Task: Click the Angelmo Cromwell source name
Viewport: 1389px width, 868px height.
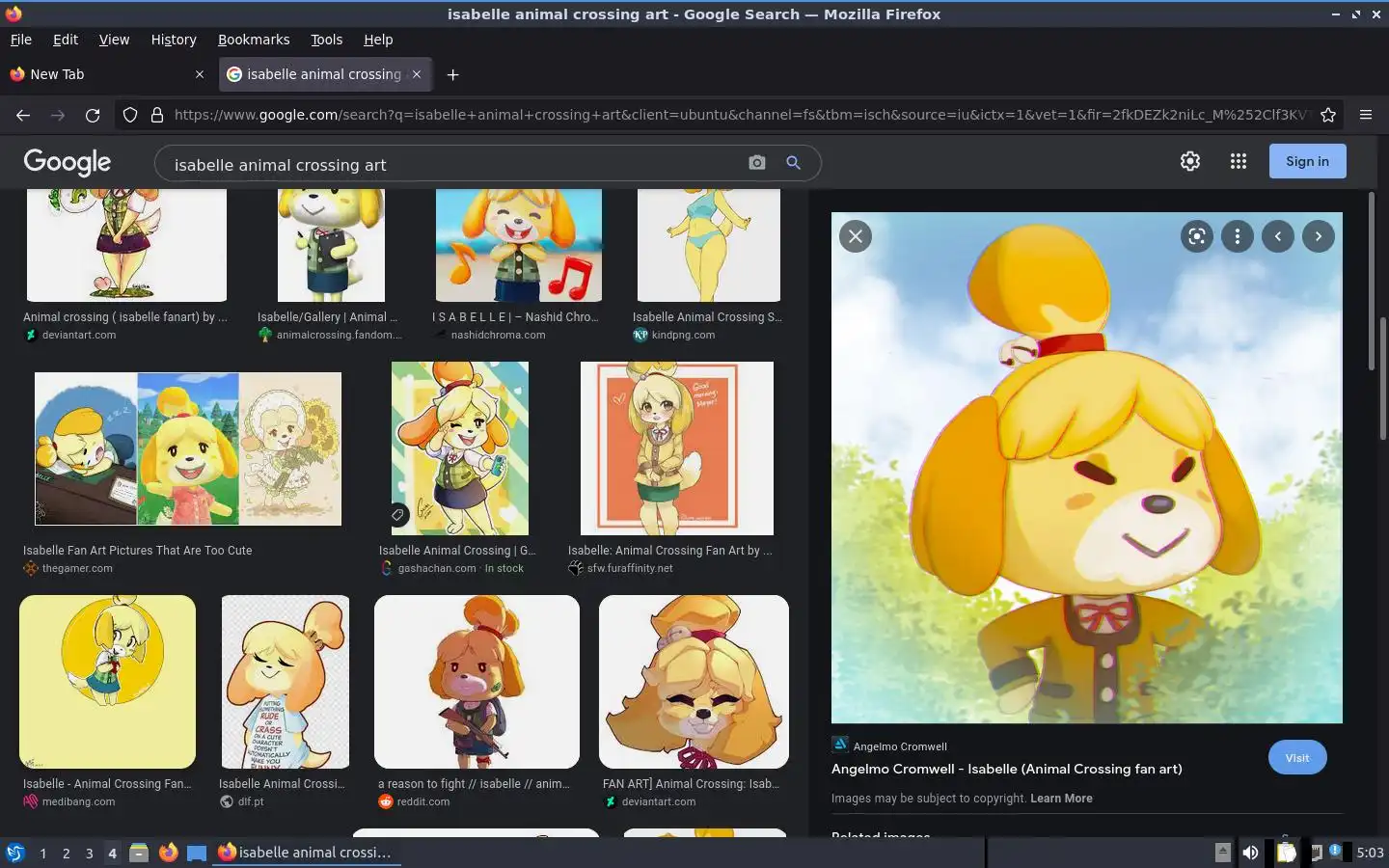Action: [900, 746]
